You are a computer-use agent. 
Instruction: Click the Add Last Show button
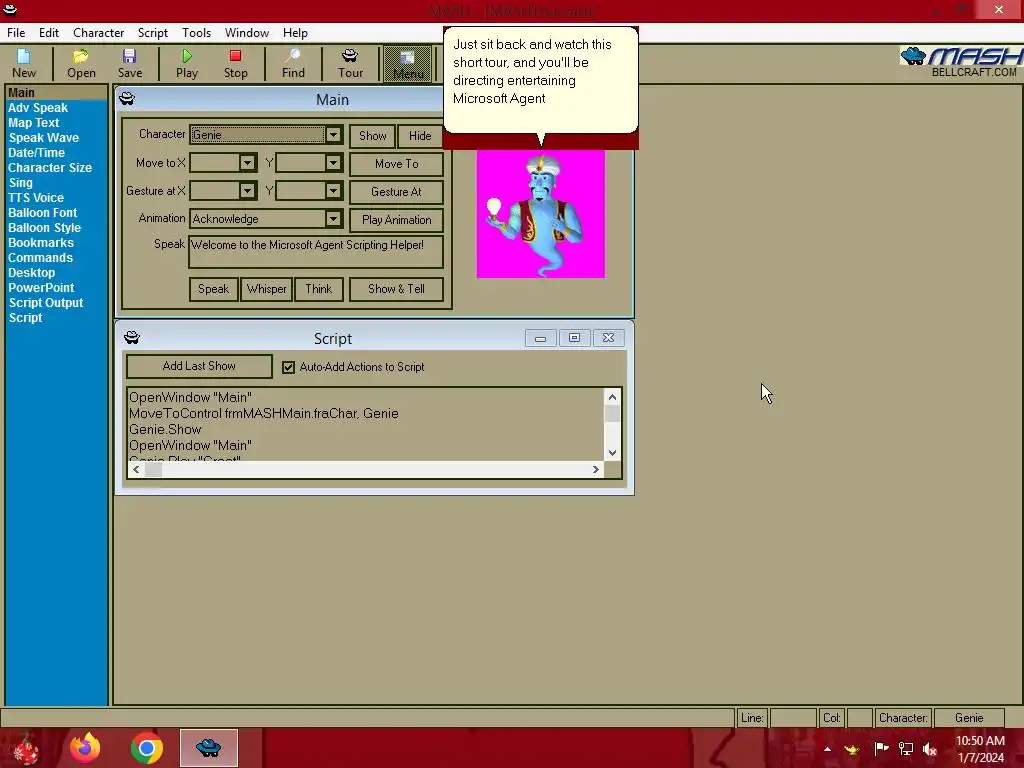pyautogui.click(x=199, y=366)
